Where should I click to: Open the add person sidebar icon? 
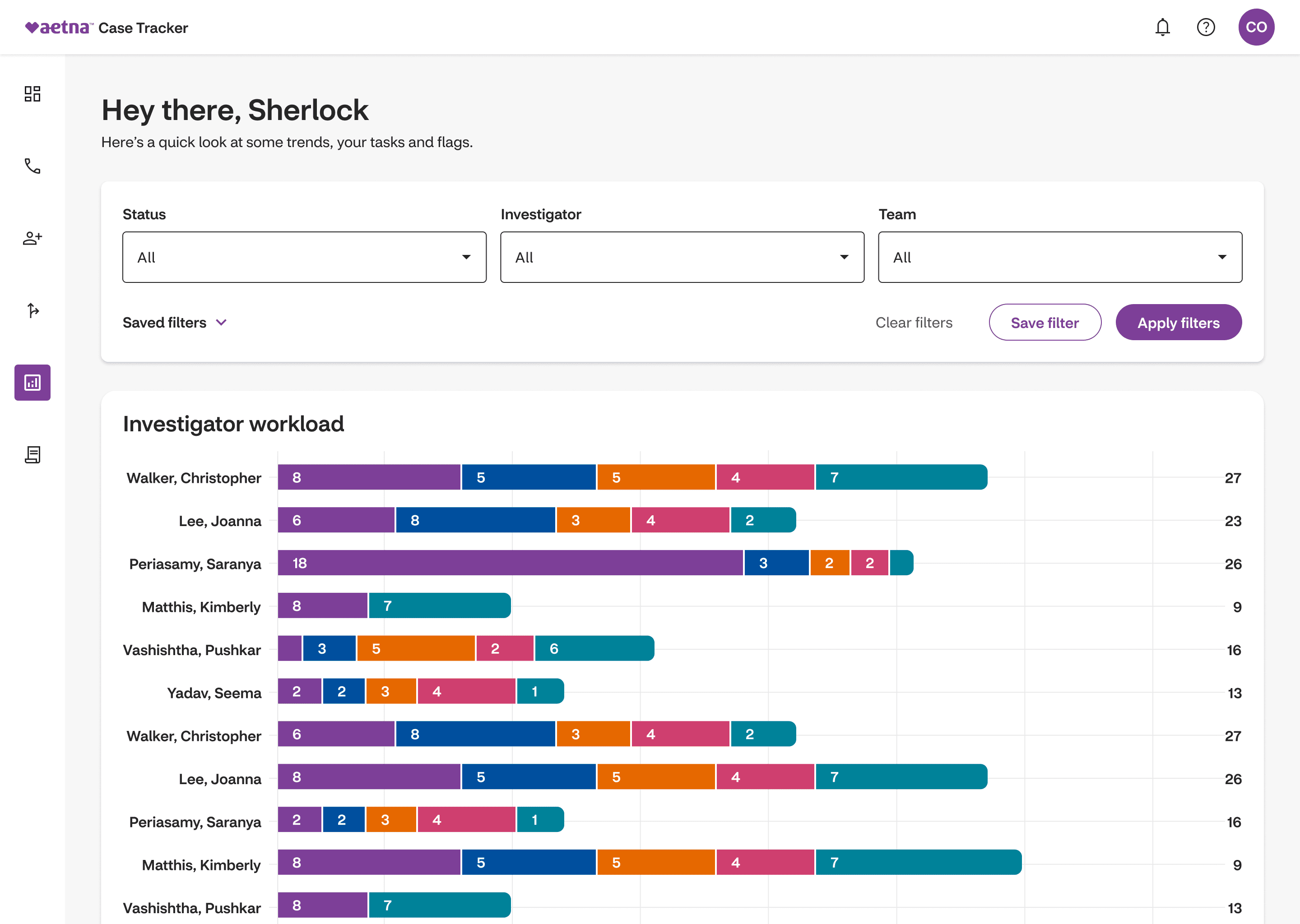click(32, 238)
